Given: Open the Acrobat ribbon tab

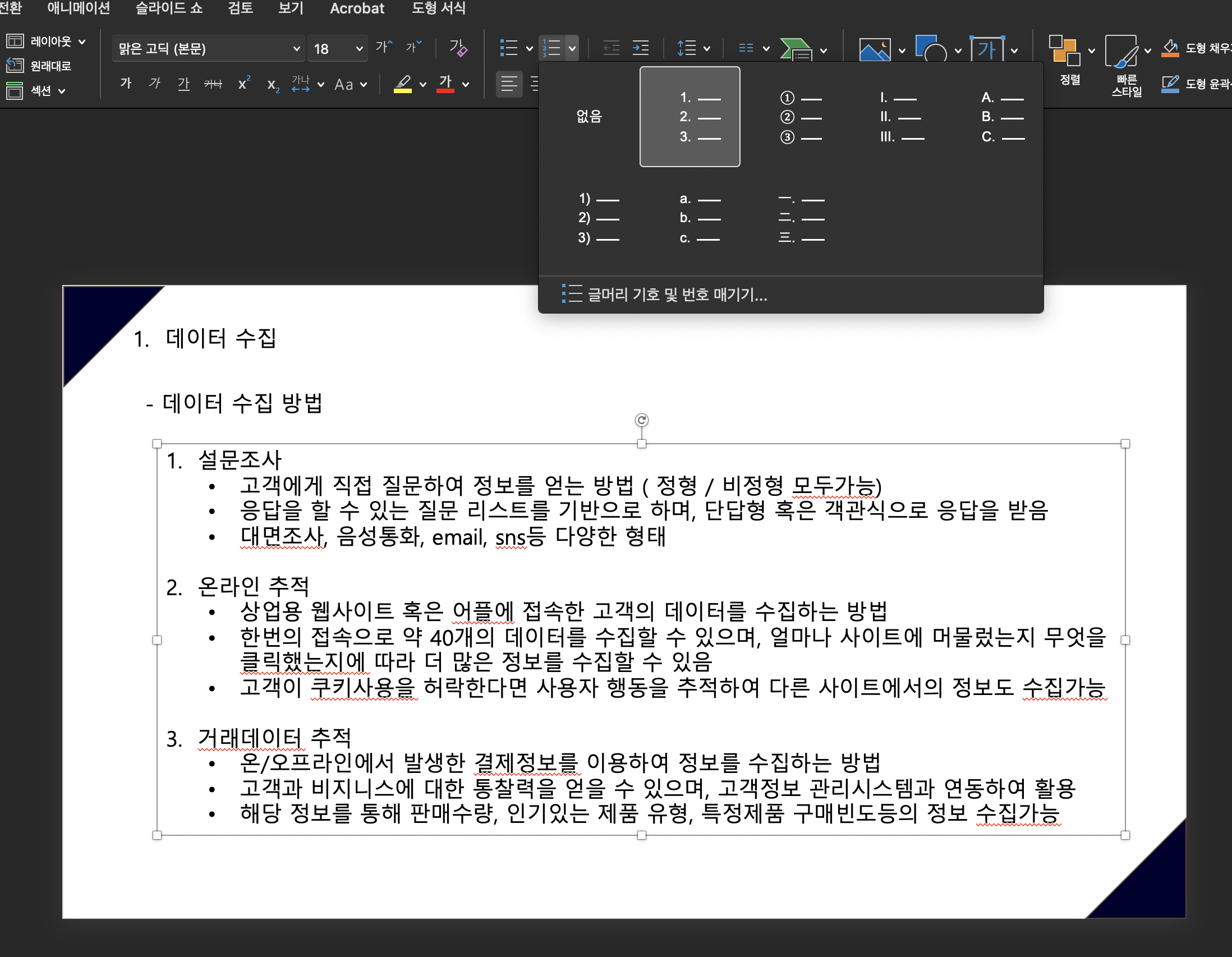Looking at the screenshot, I should [356, 8].
